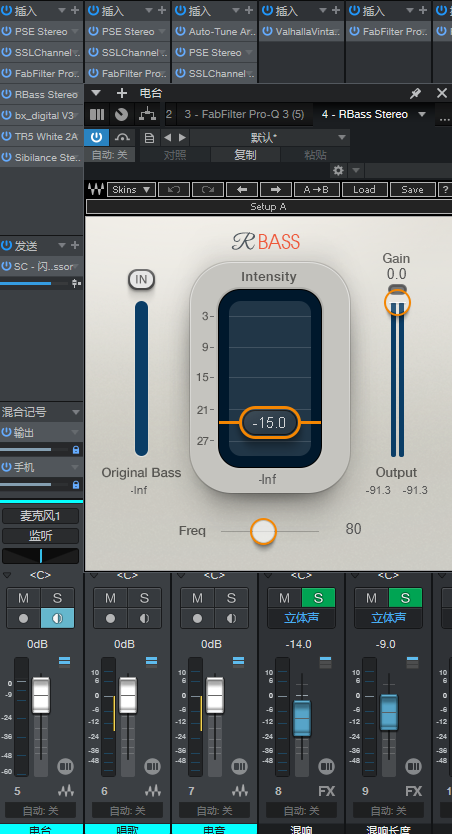Click Waves A→B copy button
The width and height of the screenshot is (452, 834).
point(316,189)
